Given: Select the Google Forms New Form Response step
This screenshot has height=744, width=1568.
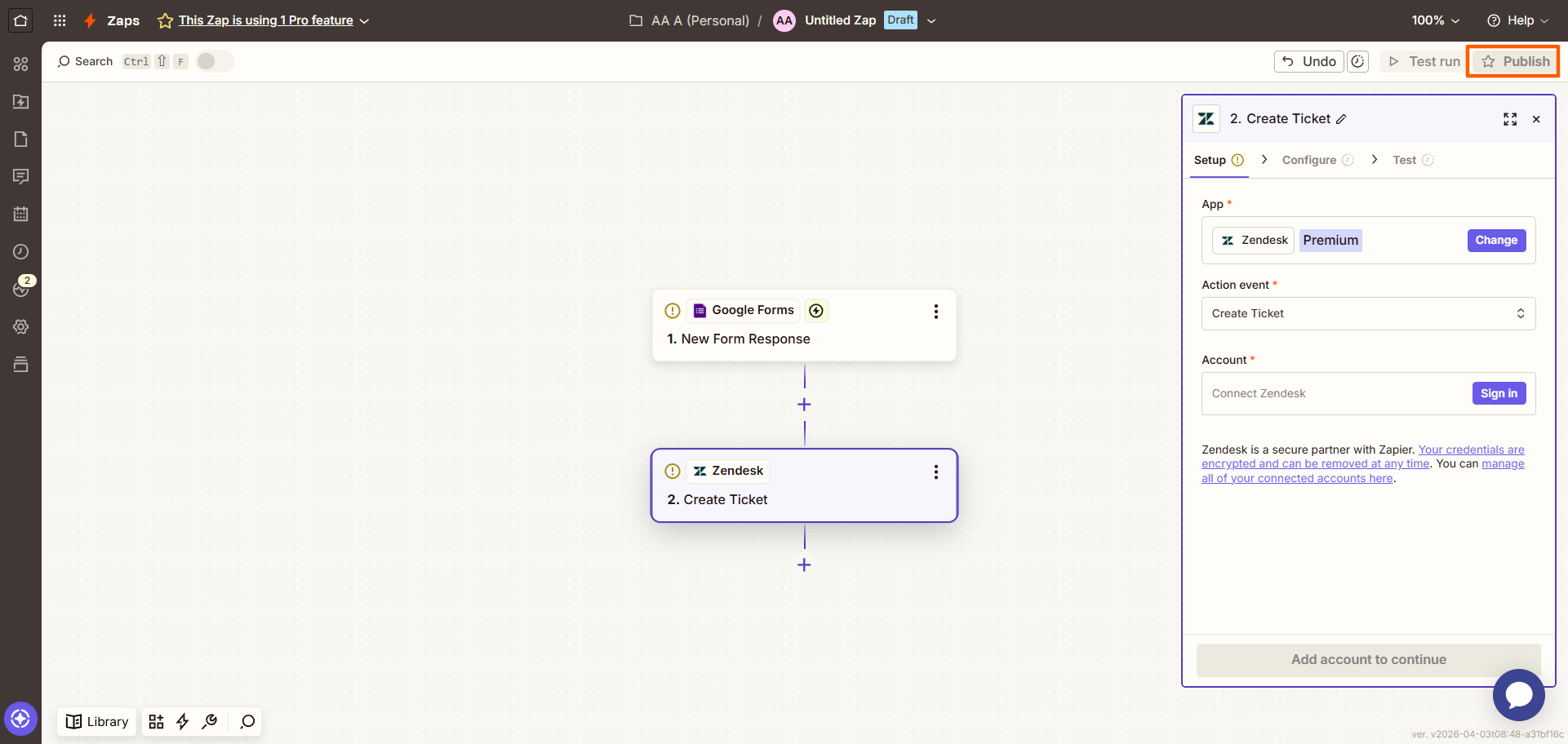Looking at the screenshot, I should pyautogui.click(x=804, y=325).
